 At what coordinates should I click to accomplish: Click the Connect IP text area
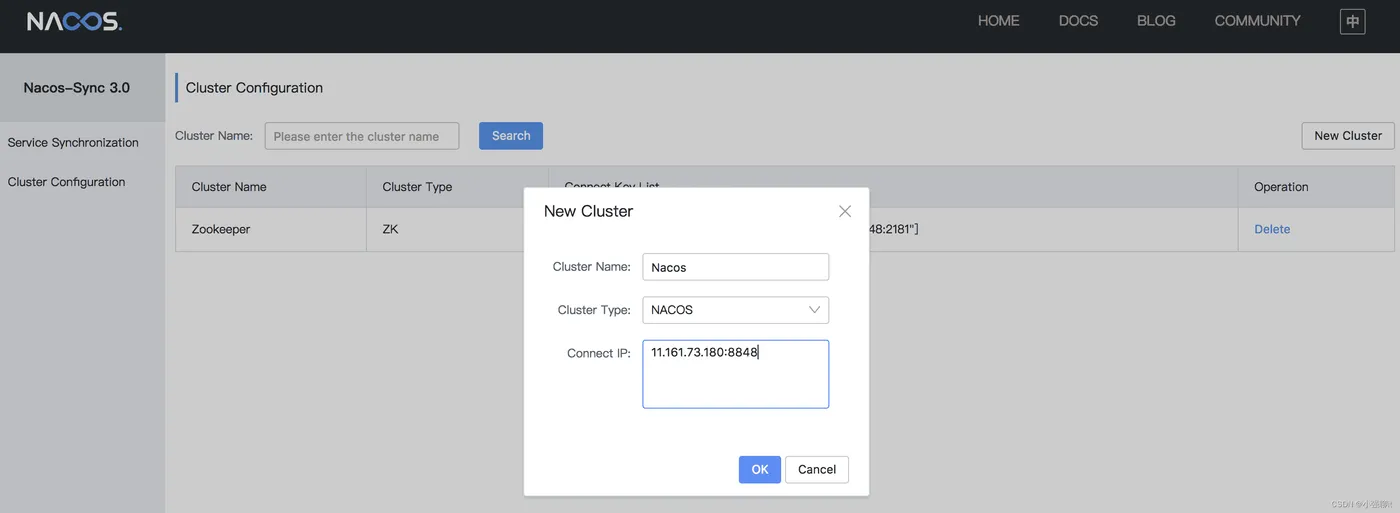735,375
